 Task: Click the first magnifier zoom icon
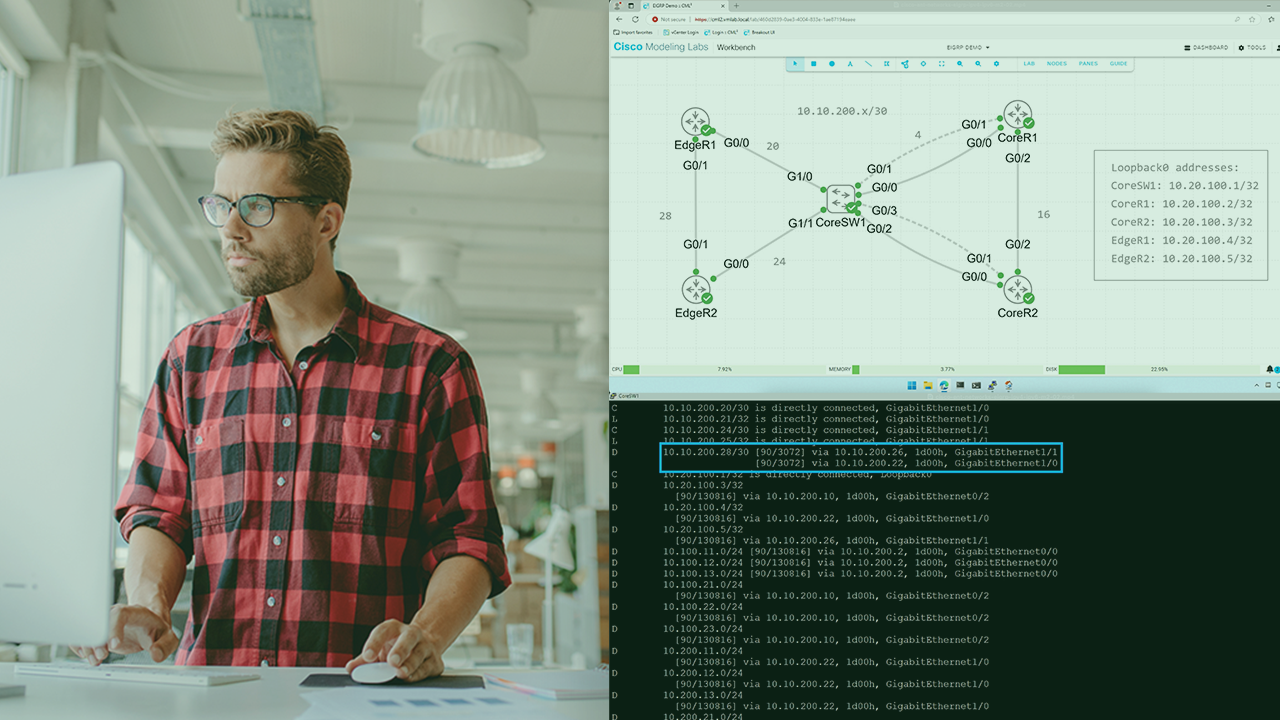pyautogui.click(x=960, y=64)
